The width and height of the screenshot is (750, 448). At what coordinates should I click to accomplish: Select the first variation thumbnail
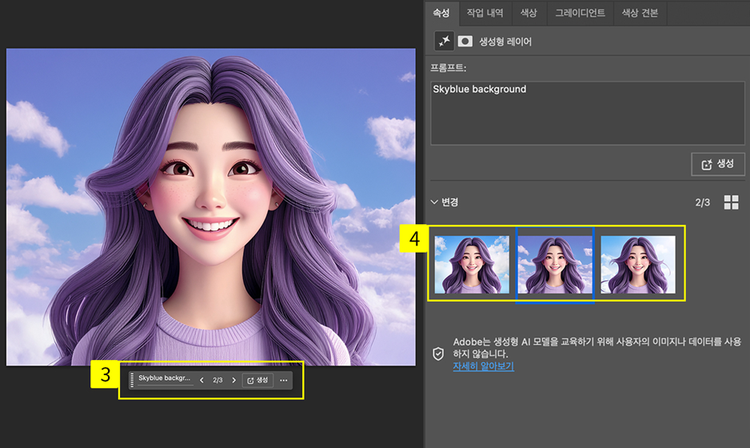point(472,264)
